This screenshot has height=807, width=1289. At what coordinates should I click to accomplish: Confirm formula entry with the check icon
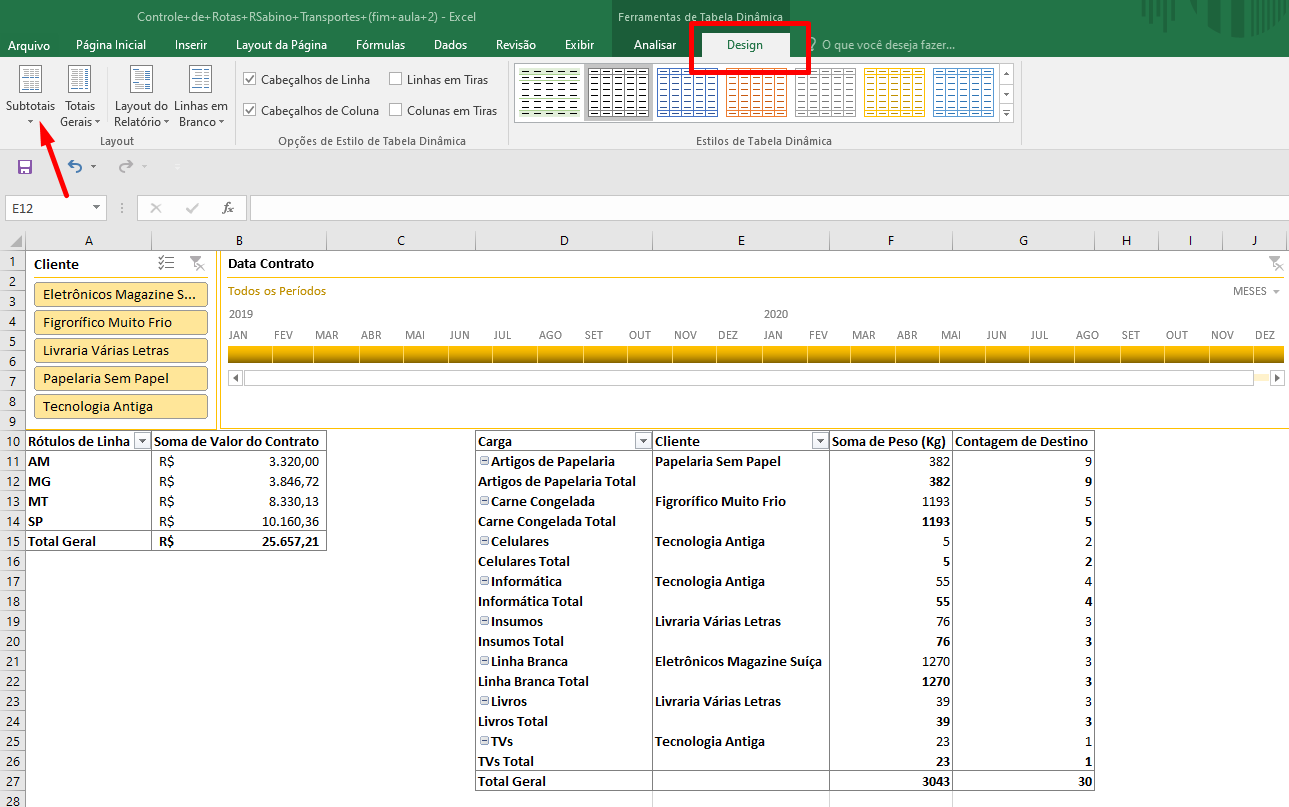coord(192,208)
